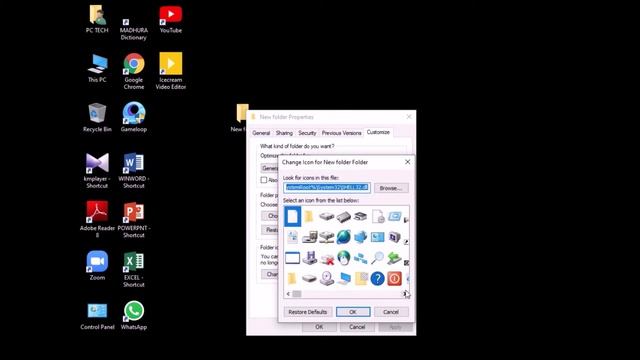Select the blank white page icon
The image size is (640, 360).
[x=292, y=216]
